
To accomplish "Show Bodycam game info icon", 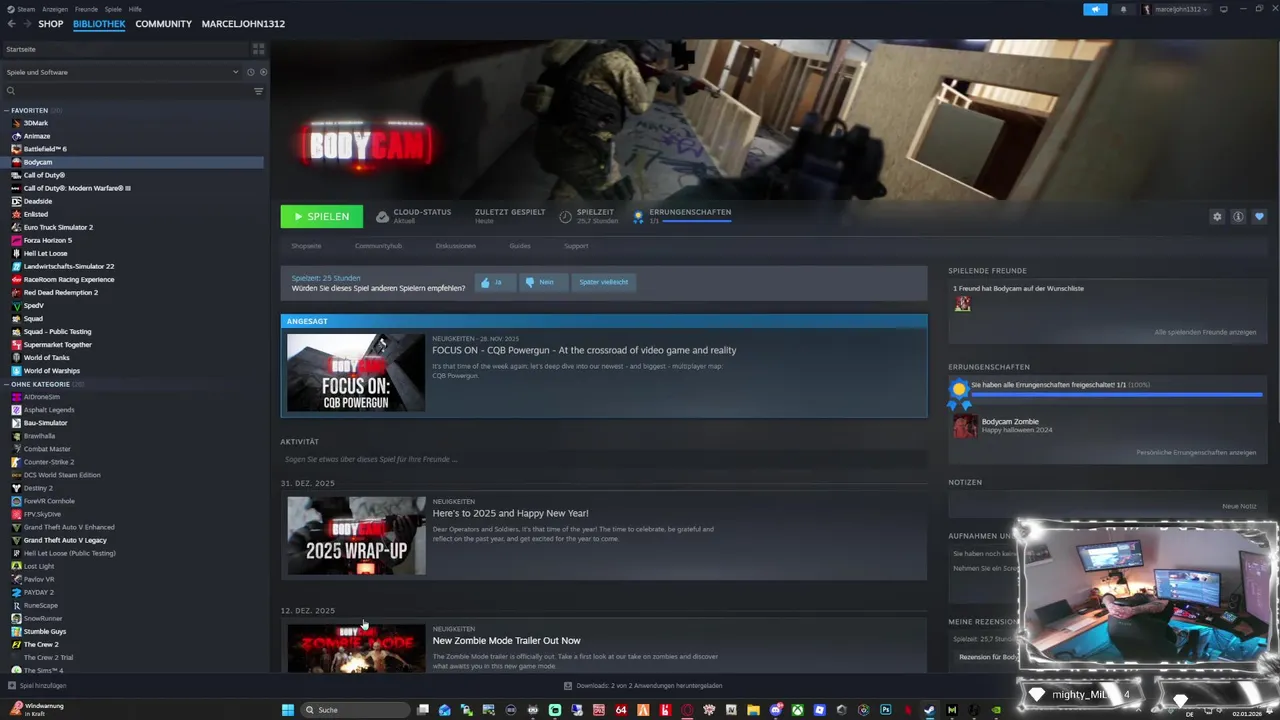I will tap(1238, 216).
